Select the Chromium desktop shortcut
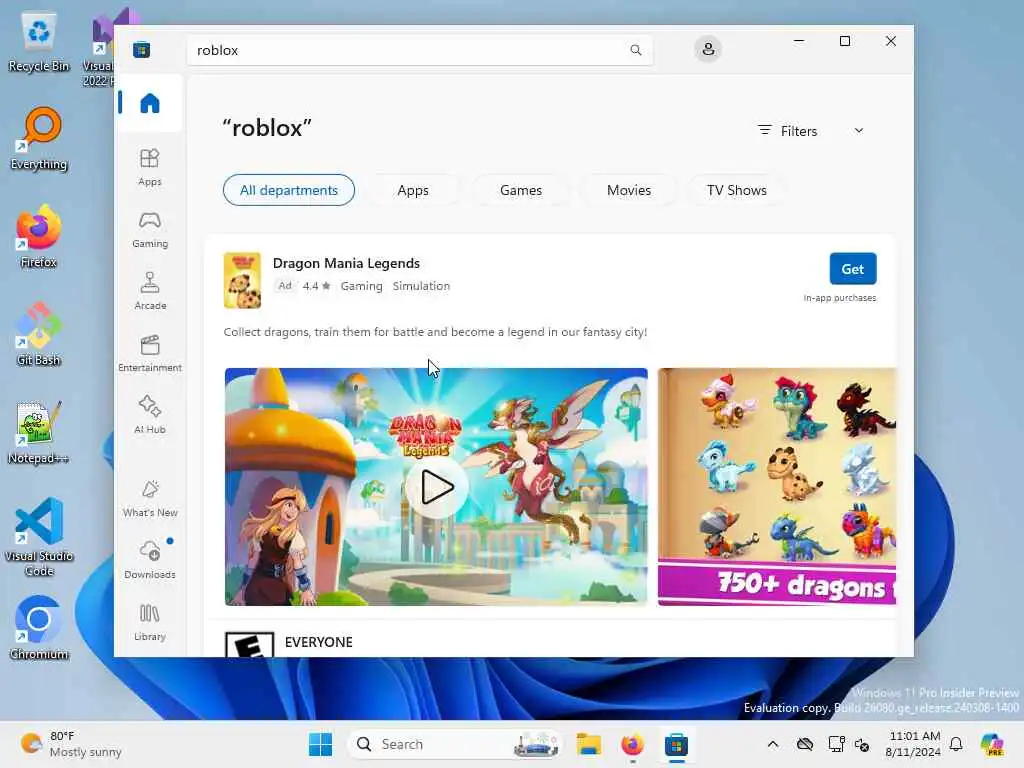 pos(39,629)
